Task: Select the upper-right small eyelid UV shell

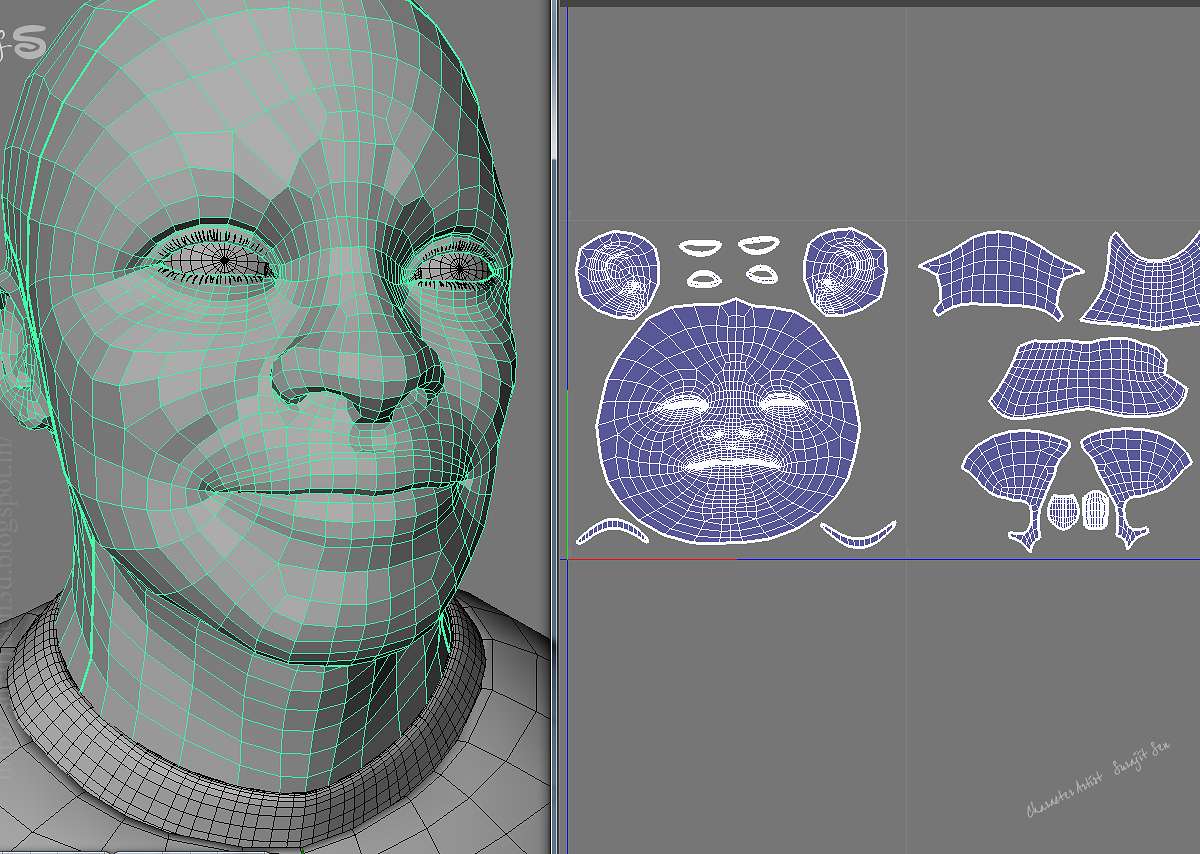Action: [758, 243]
